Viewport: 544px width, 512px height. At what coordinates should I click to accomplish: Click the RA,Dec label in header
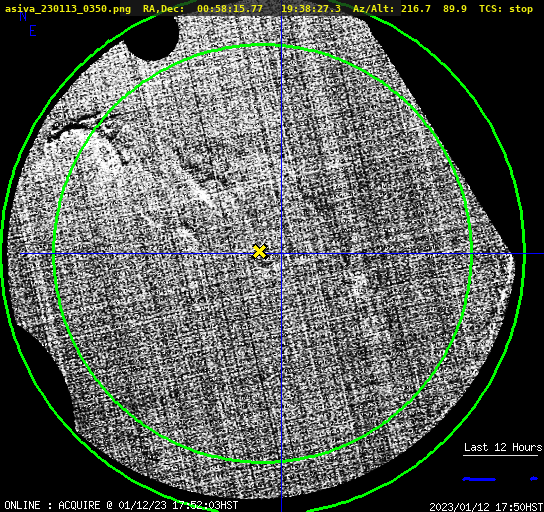point(163,9)
